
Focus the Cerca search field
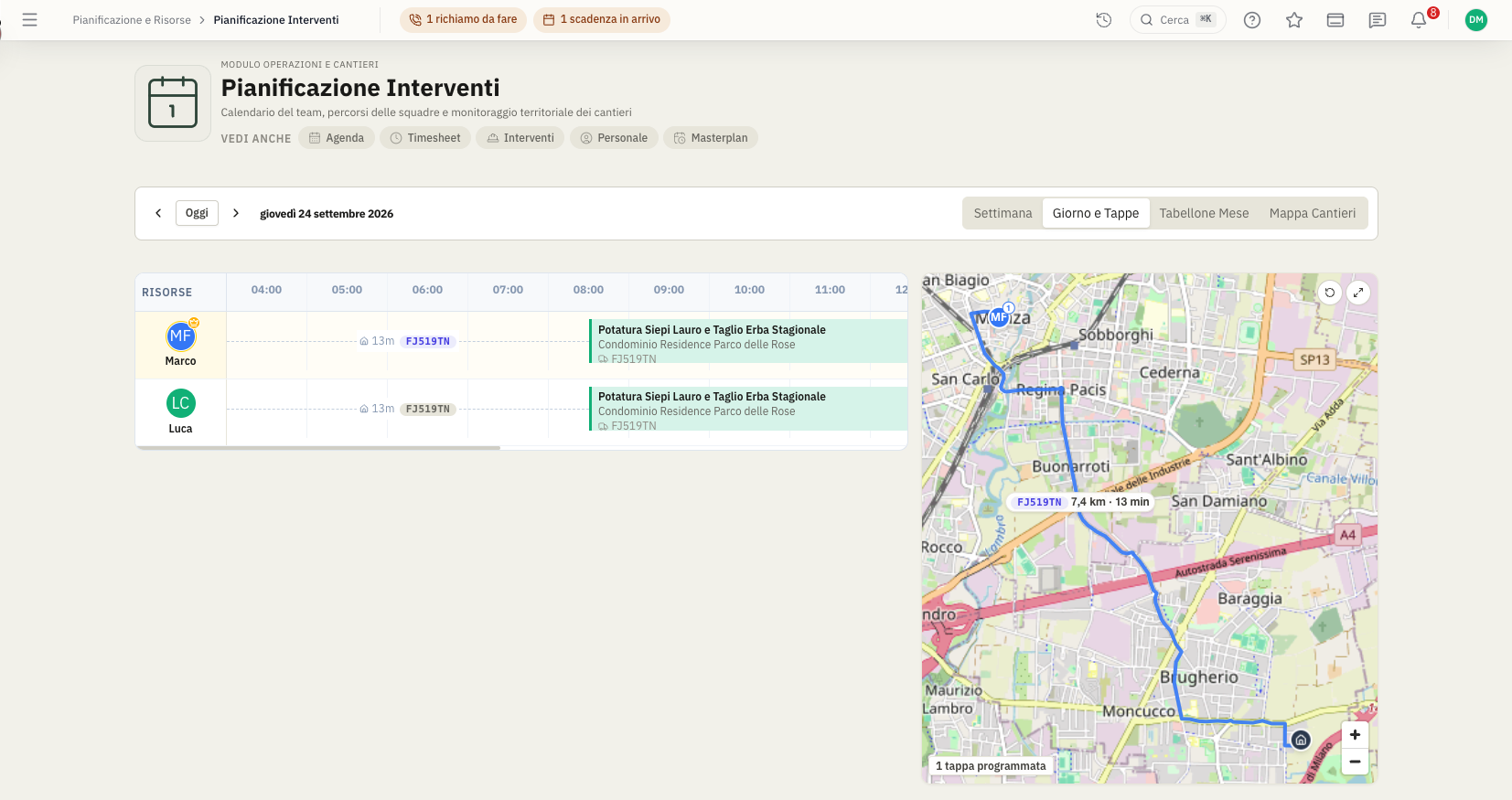[x=1178, y=19]
